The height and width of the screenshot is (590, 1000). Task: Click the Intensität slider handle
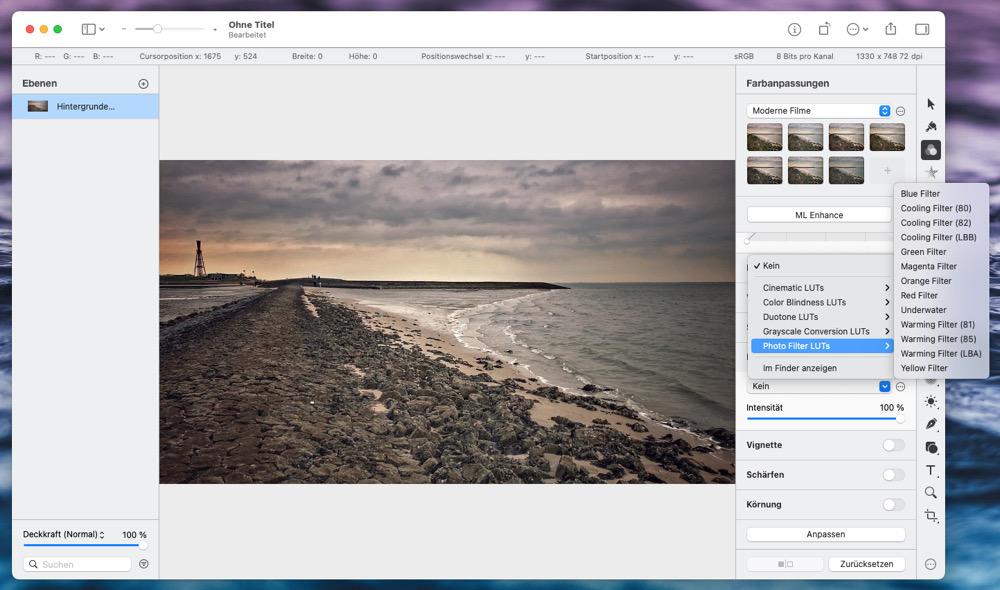(899, 419)
